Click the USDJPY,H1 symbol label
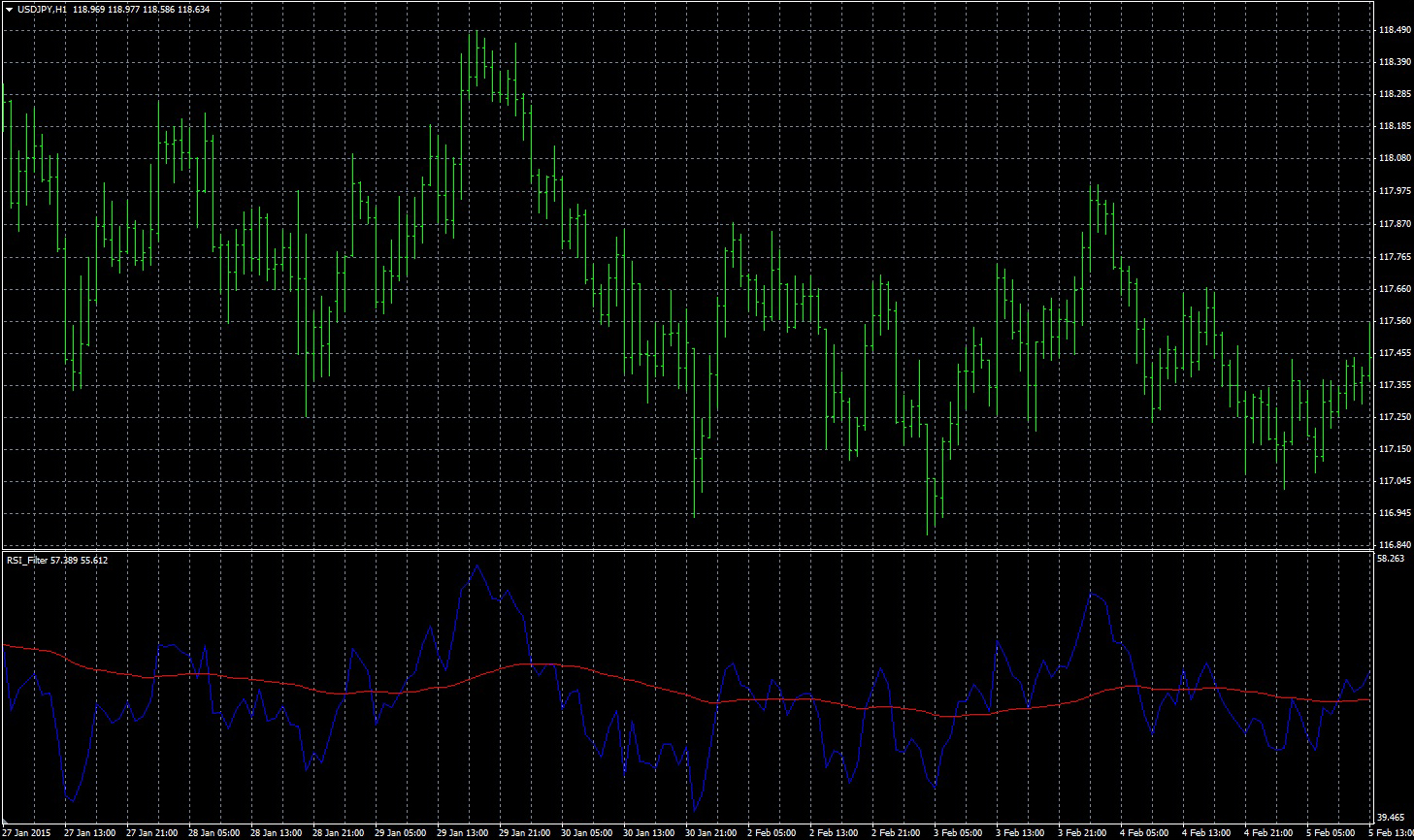The height and width of the screenshot is (840, 1414). (42, 9)
